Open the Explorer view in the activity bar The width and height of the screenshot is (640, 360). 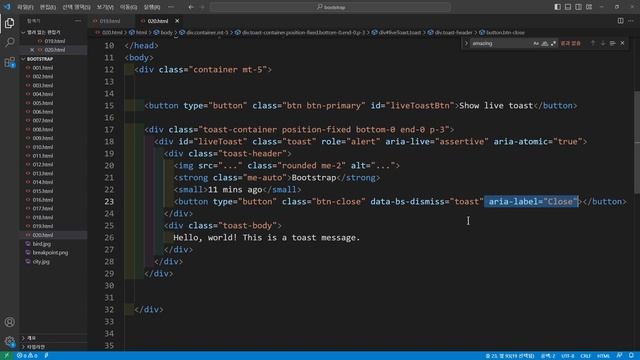pyautogui.click(x=9, y=23)
